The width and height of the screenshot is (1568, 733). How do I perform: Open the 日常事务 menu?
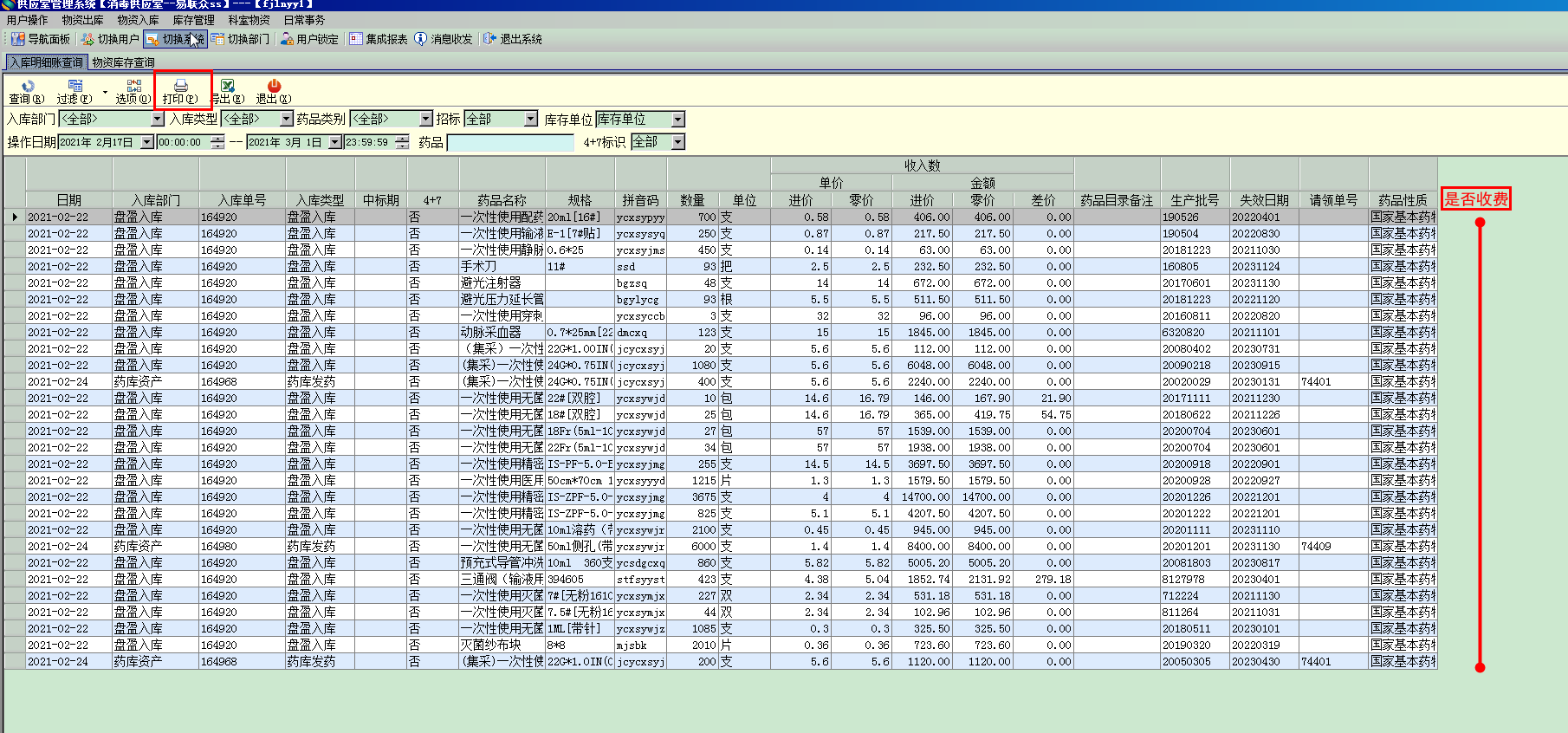click(305, 20)
